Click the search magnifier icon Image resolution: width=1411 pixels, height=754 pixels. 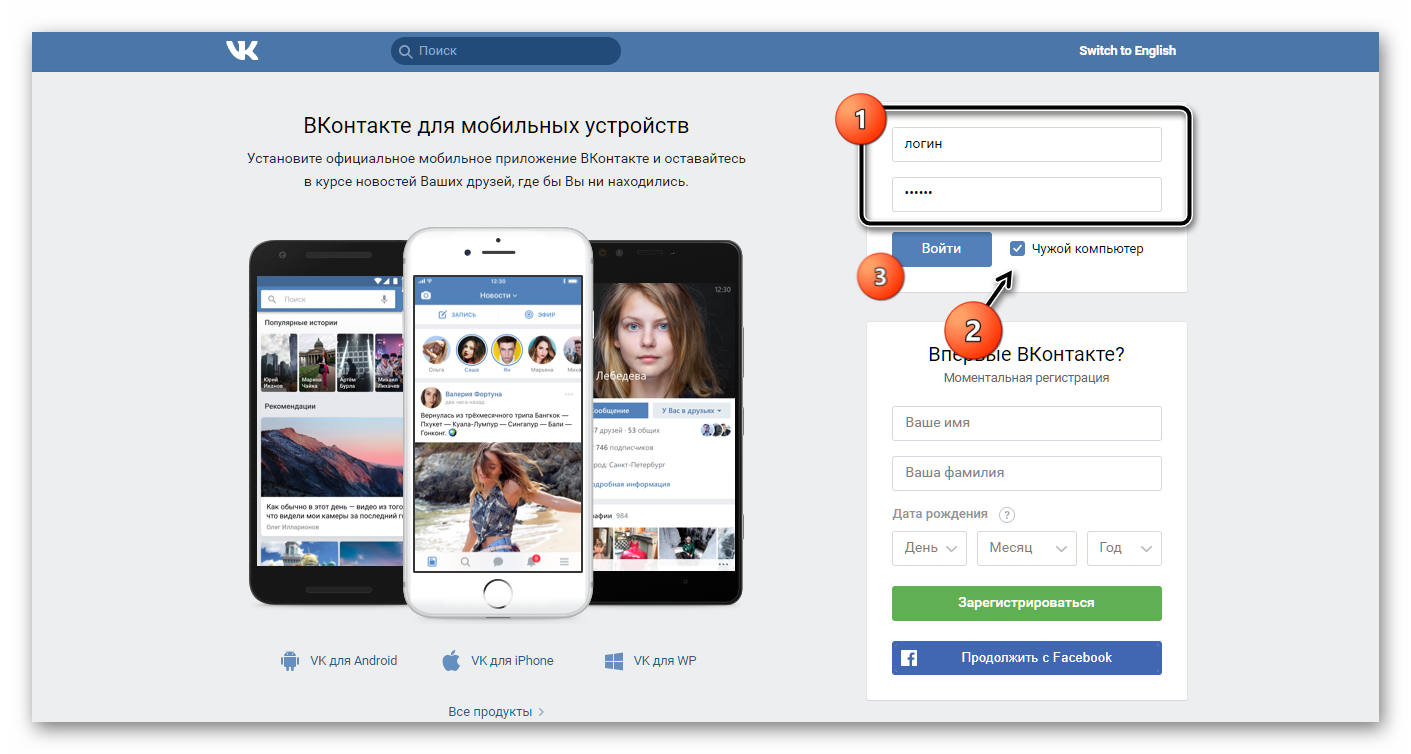click(x=405, y=51)
